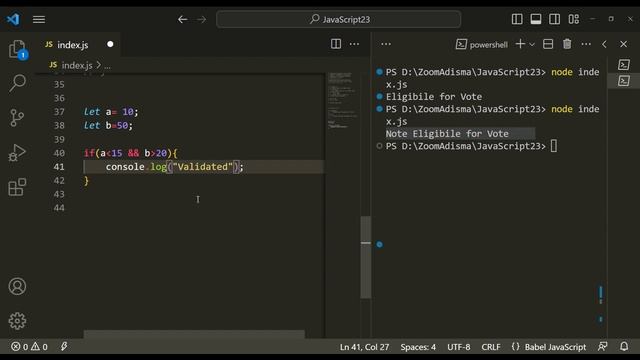Screen dimensions: 640x360
Task: Click line number 37 in the gutter
Action: [x=59, y=112]
